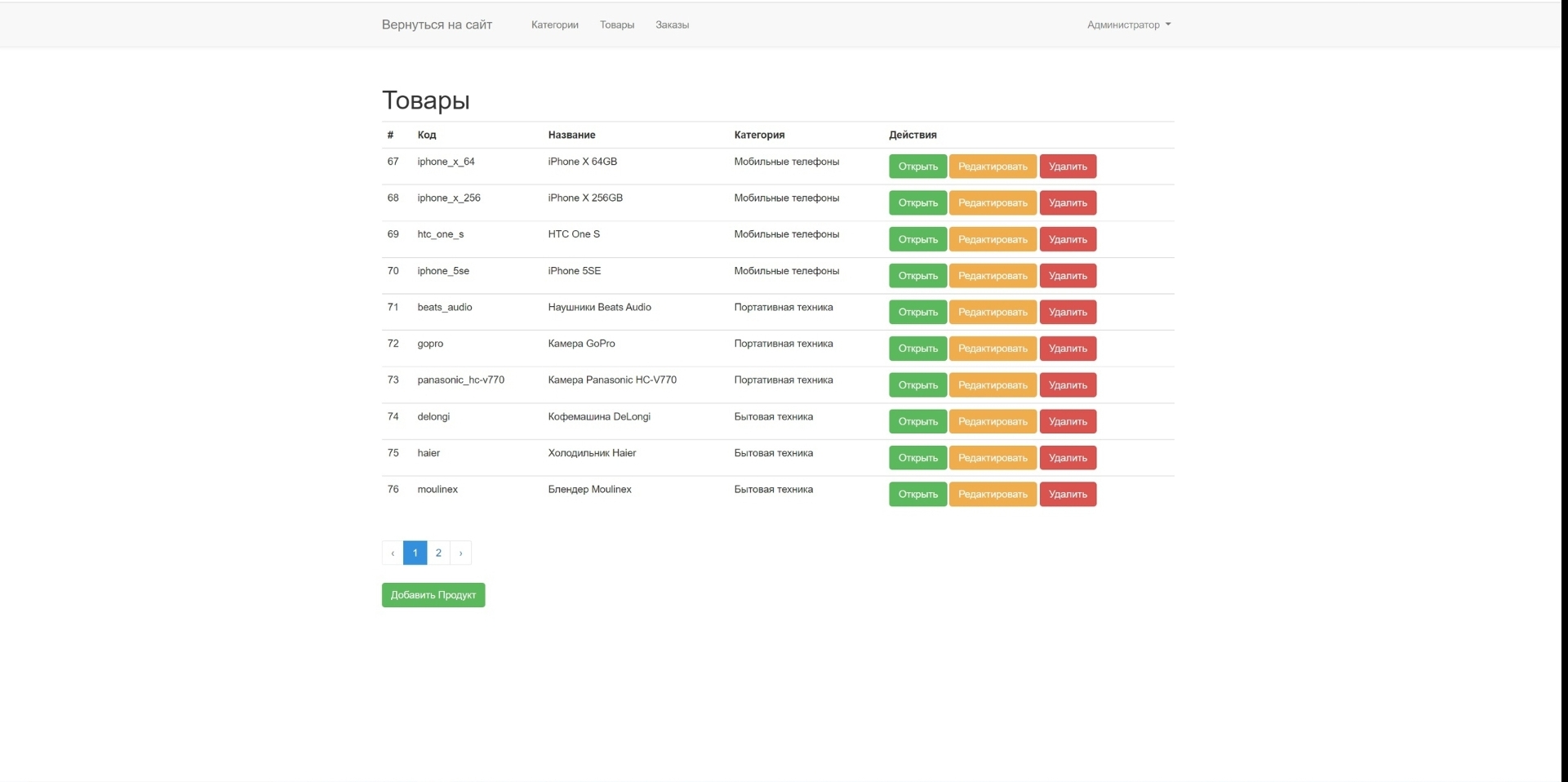Delete Камера GoPro product
Image resolution: width=1568 pixels, height=782 pixels.
click(1068, 349)
